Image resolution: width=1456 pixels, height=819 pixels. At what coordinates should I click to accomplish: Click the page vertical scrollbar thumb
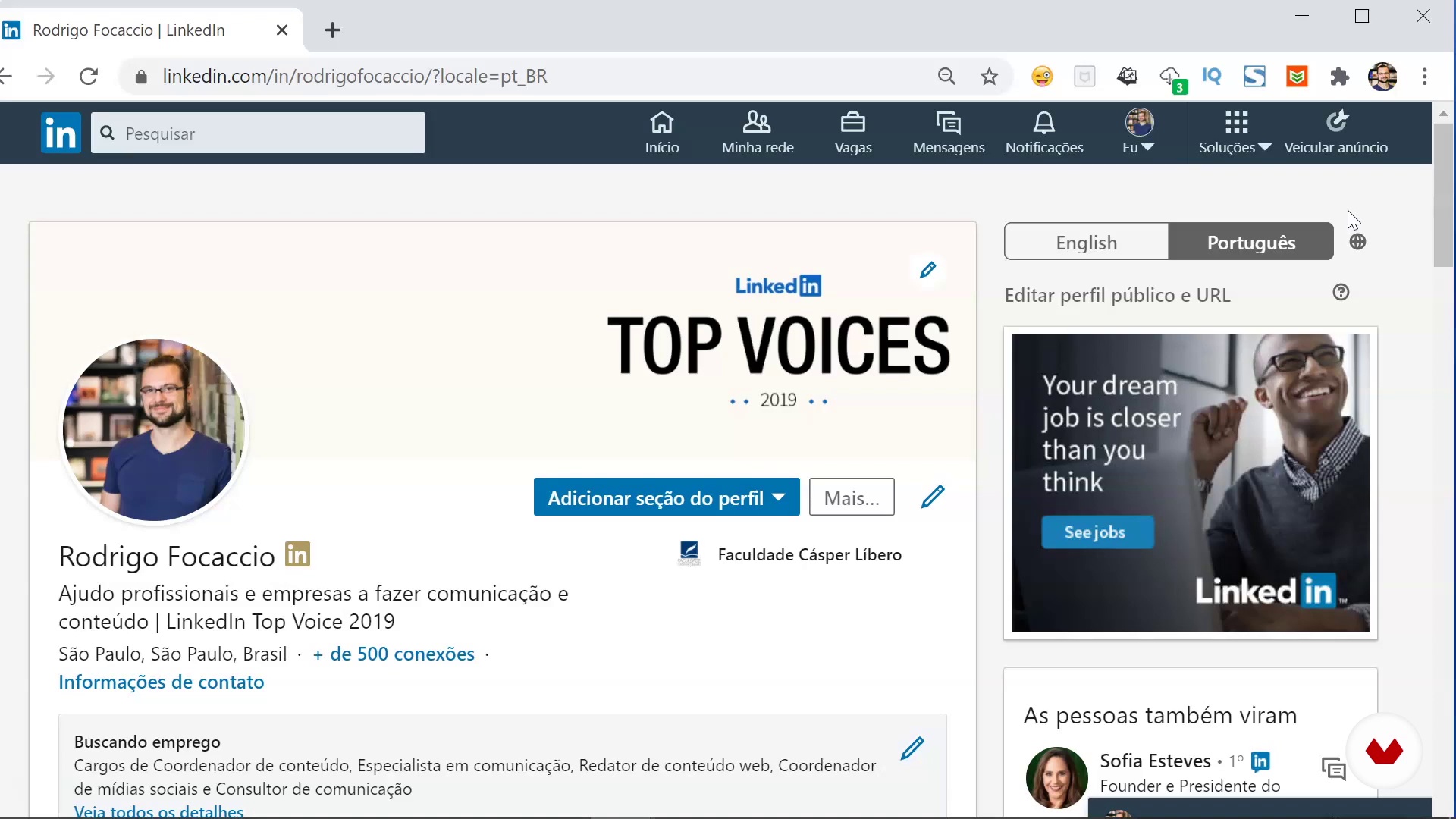1444,195
